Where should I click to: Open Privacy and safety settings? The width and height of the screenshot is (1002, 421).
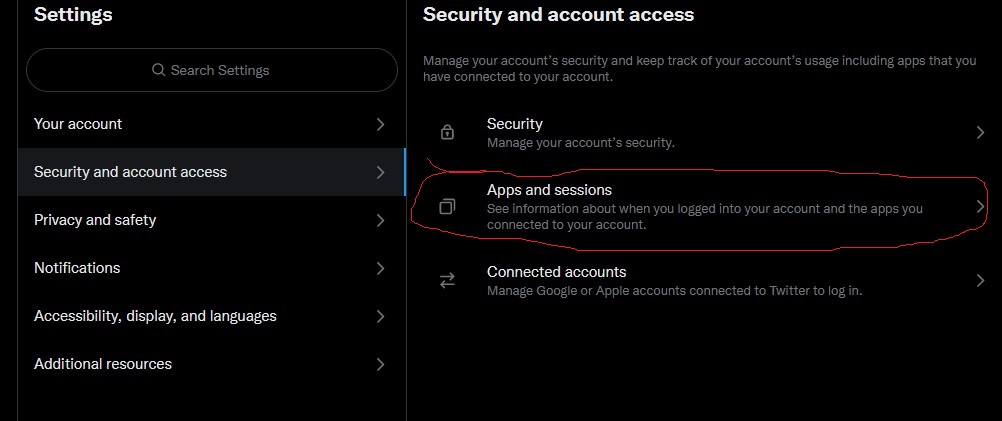(212, 220)
